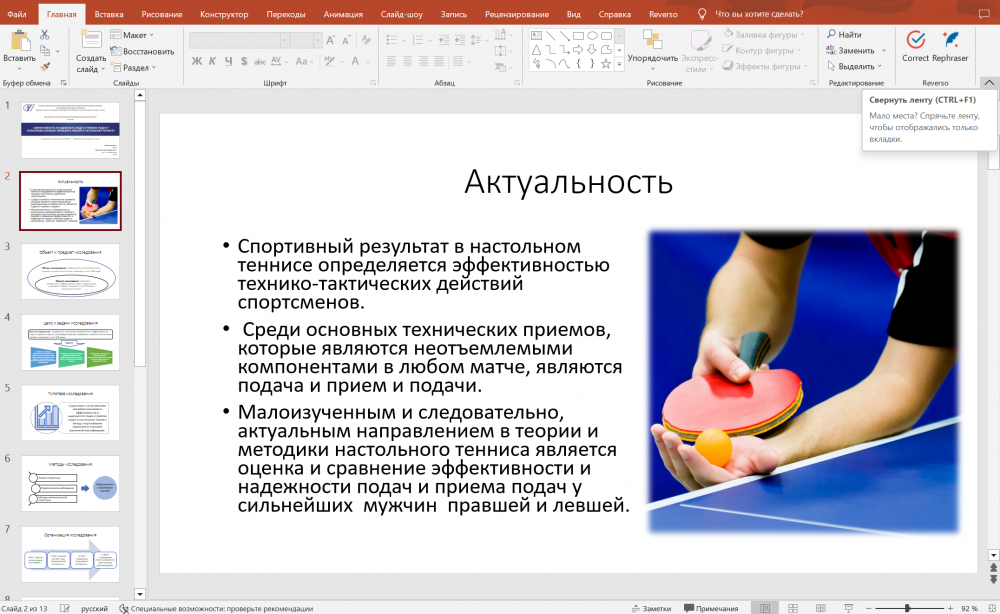Viewport: 1000px width, 614px height.
Task: Open the Файл tab
Action: coord(17,14)
